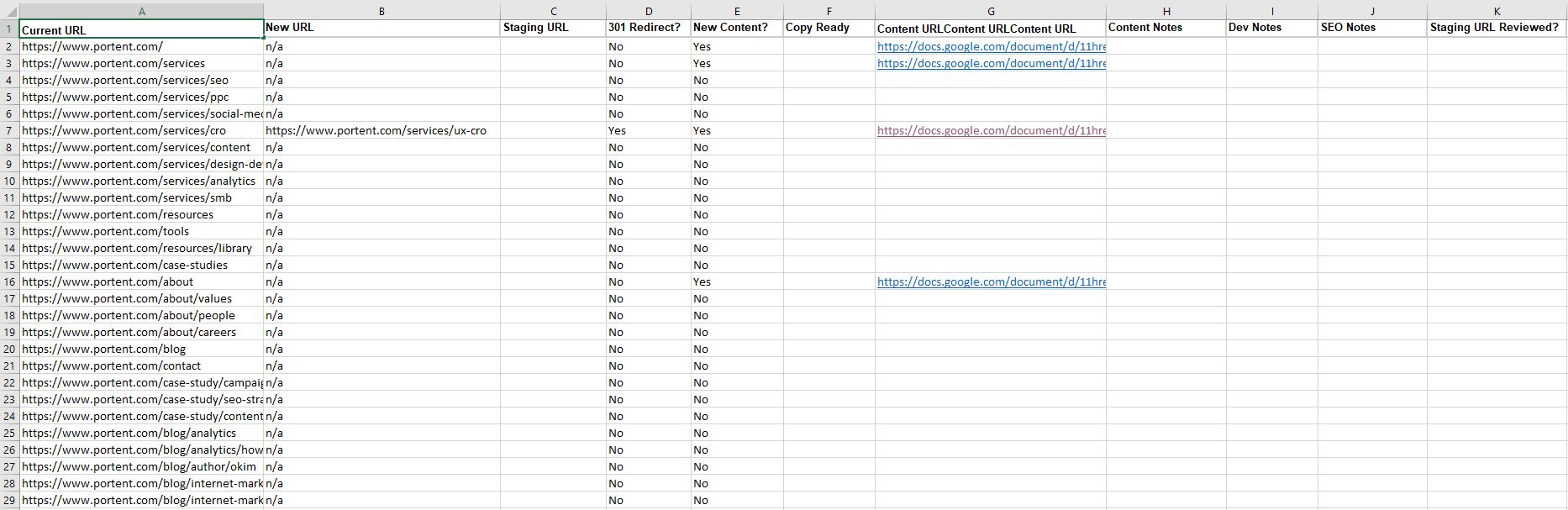Select row 29 header

coord(9,500)
